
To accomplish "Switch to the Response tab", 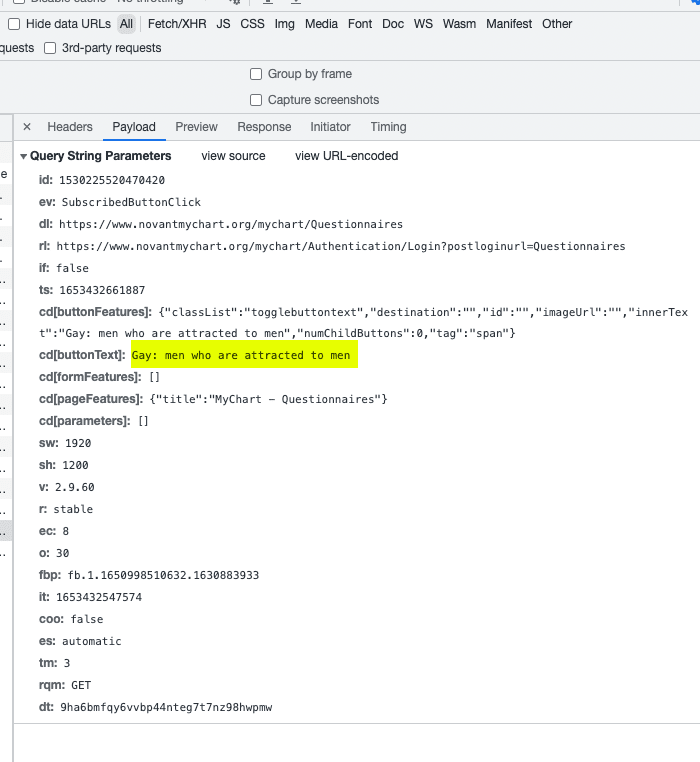I will click(x=264, y=127).
